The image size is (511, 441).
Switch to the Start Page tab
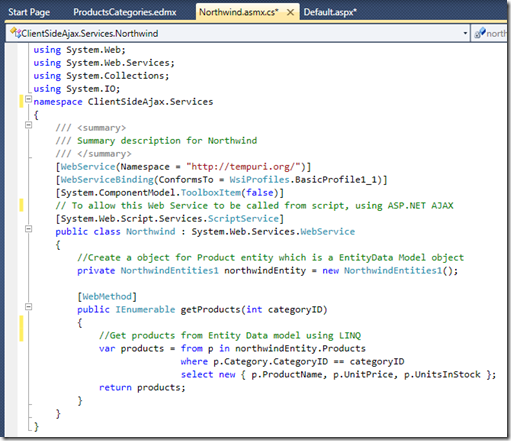point(29,12)
